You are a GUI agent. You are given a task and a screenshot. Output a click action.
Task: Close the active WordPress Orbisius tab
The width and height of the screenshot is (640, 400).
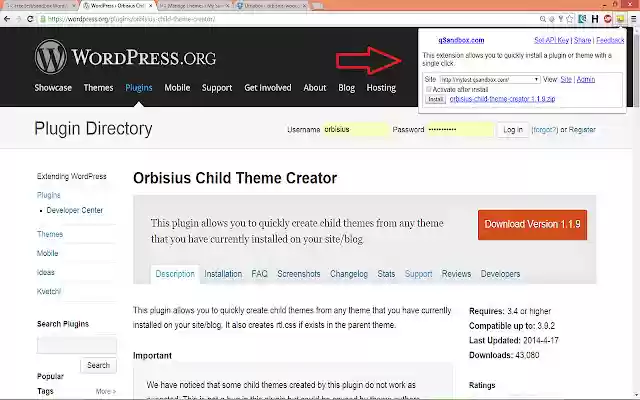tap(151, 6)
